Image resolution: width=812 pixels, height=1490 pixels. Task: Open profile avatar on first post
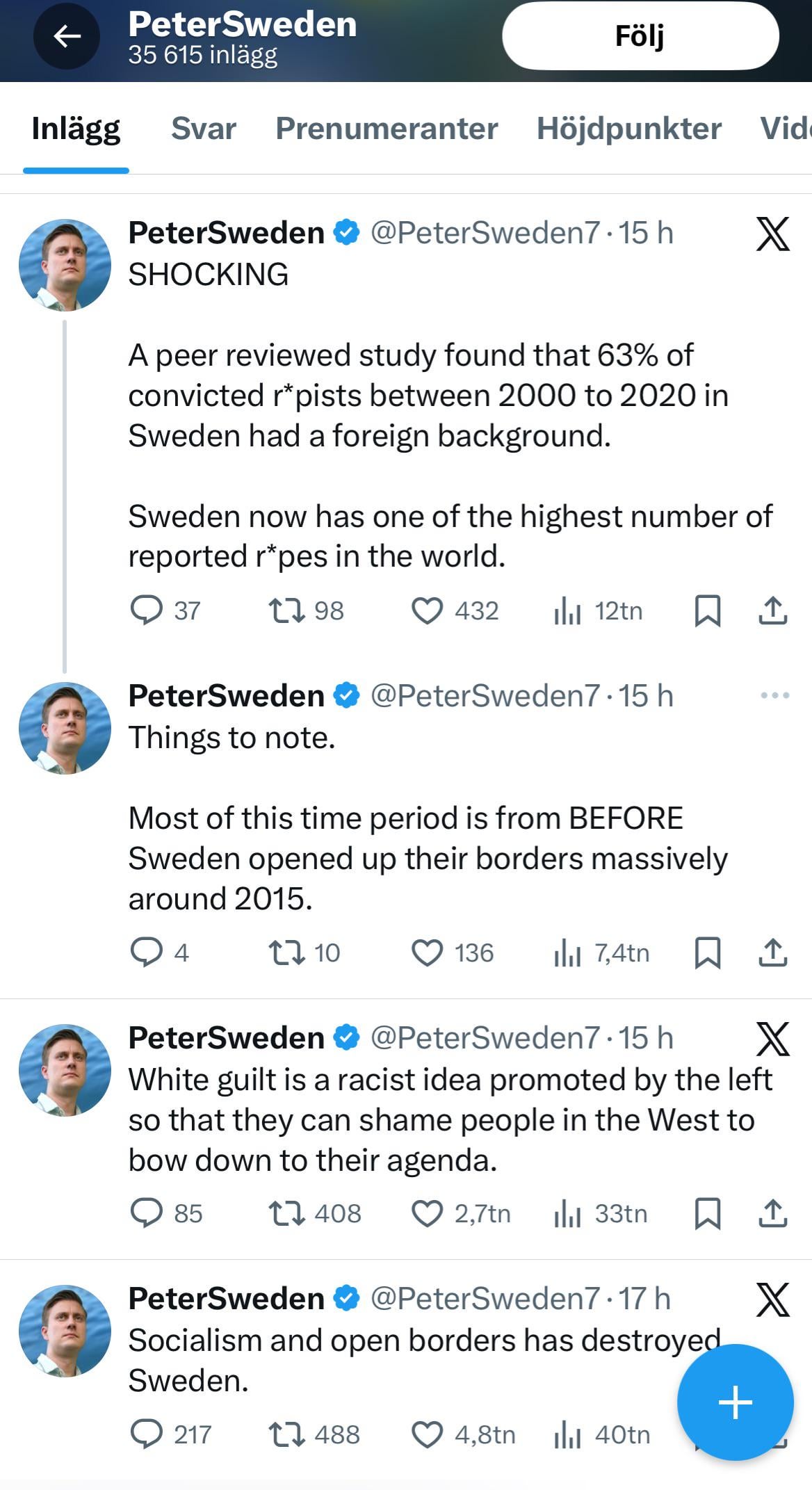[x=65, y=265]
